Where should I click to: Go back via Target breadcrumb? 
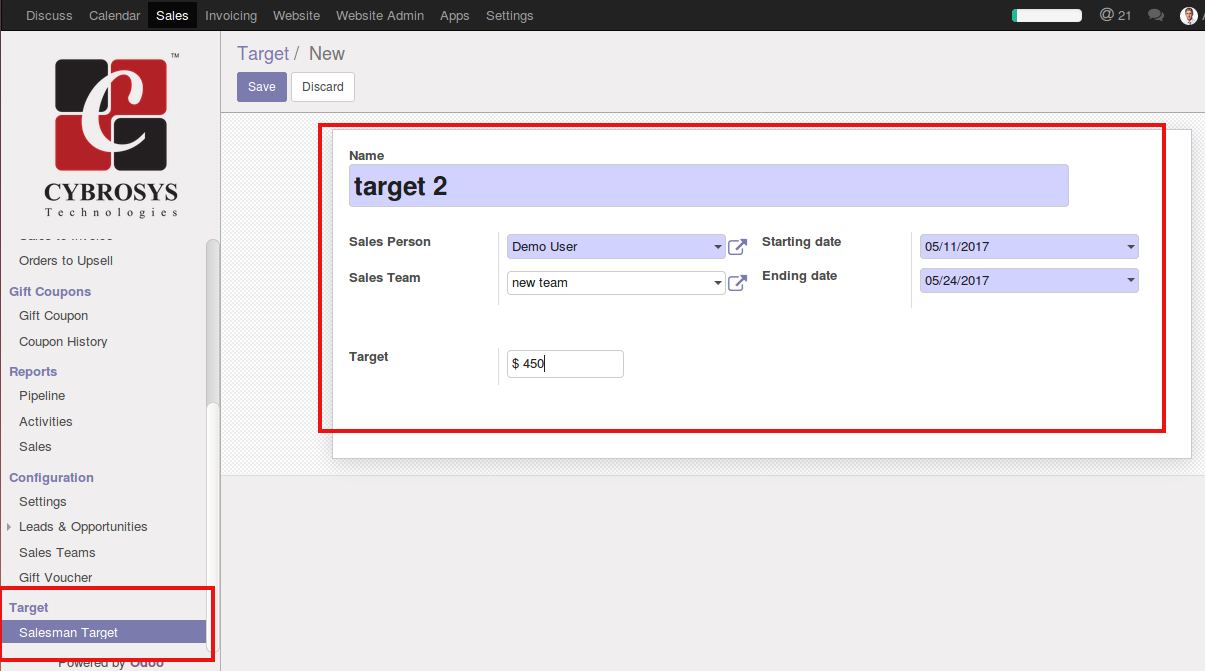(x=263, y=54)
